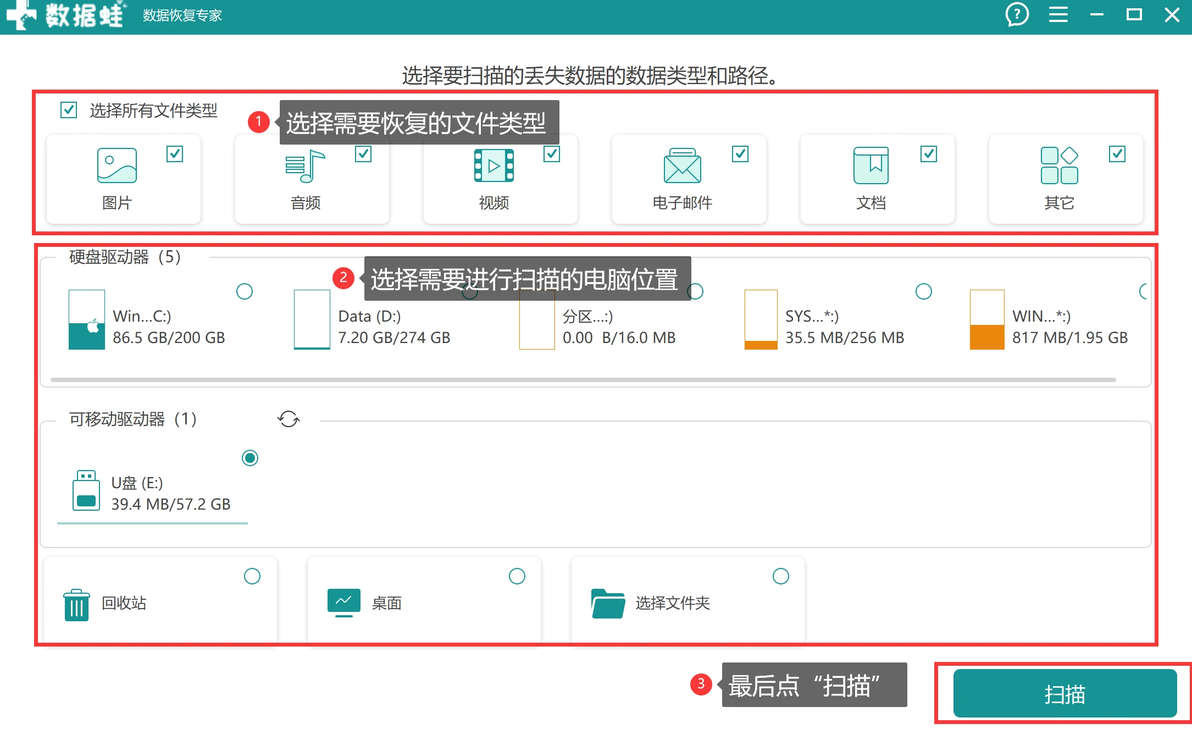Select the 其它 other types icon
This screenshot has width=1192, height=729.
coord(1059,166)
